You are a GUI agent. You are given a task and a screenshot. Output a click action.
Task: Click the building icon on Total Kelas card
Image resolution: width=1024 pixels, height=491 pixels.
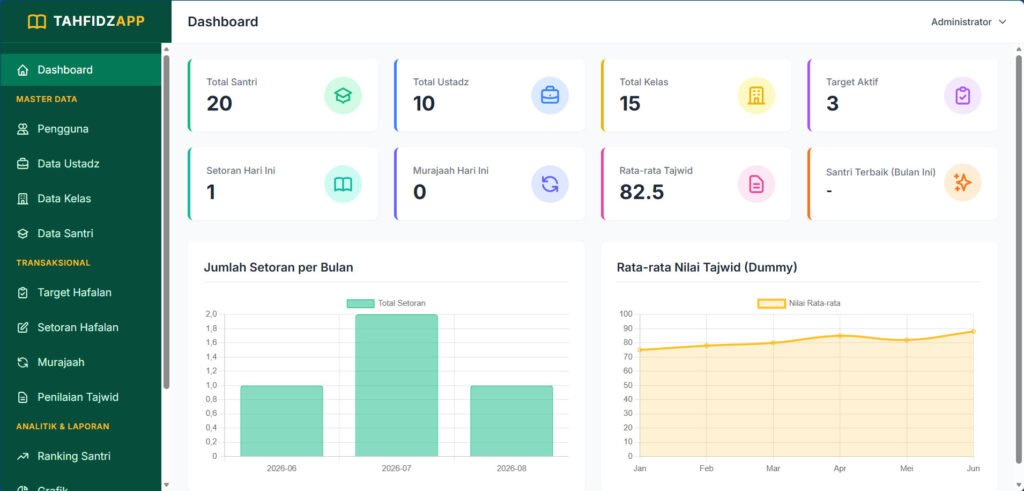coord(756,95)
